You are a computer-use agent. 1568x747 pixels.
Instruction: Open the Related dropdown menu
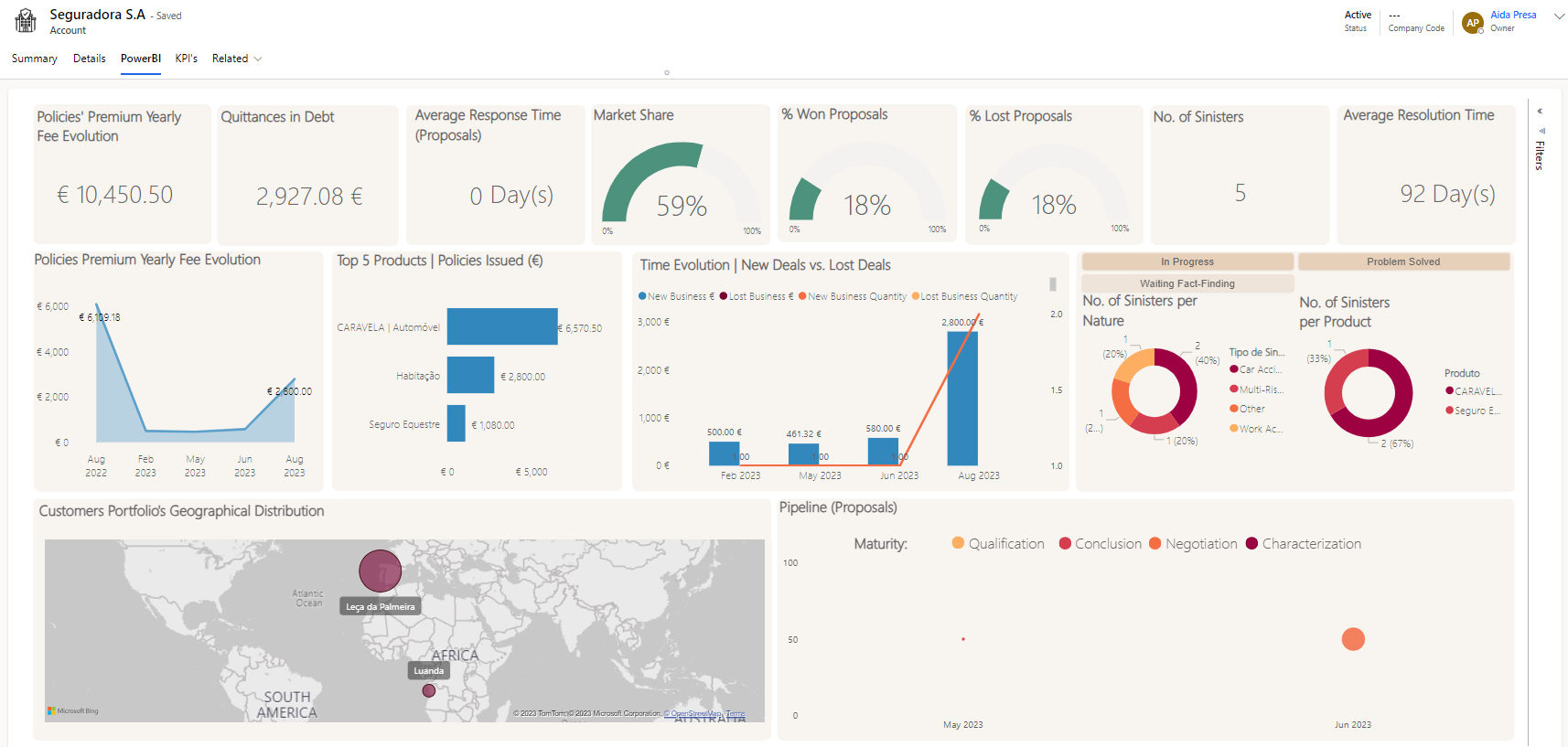[x=237, y=59]
